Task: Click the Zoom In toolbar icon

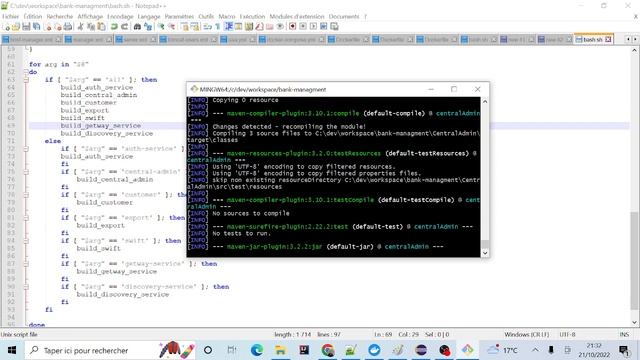Action: (162, 27)
